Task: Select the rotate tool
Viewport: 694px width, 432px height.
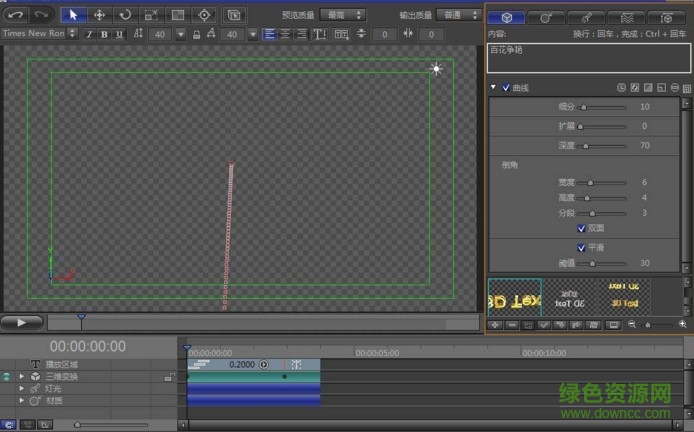Action: pos(125,15)
